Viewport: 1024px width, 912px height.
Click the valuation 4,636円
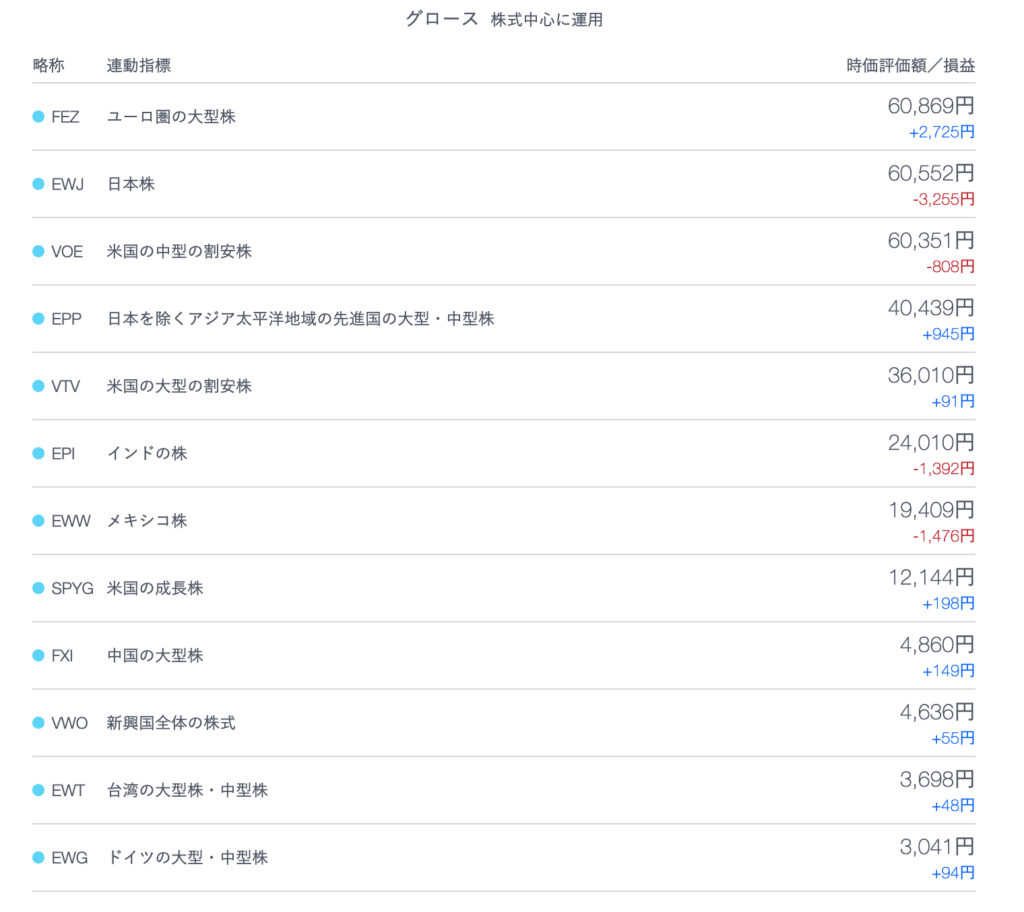pos(937,712)
